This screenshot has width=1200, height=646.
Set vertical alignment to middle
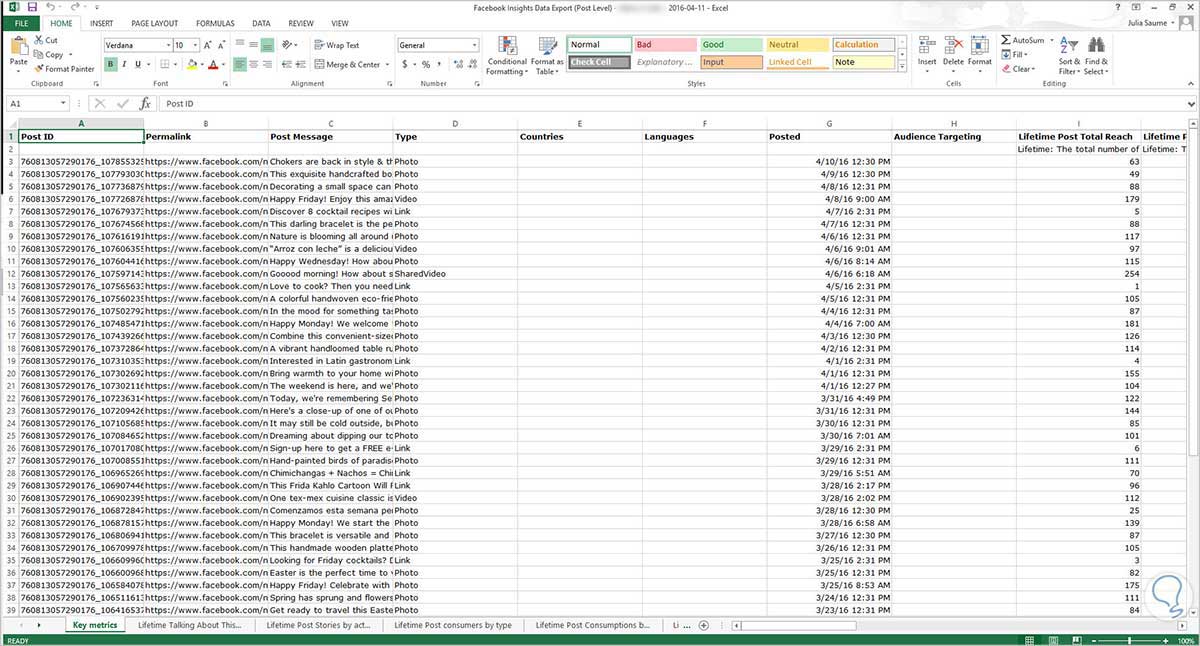(x=254, y=45)
